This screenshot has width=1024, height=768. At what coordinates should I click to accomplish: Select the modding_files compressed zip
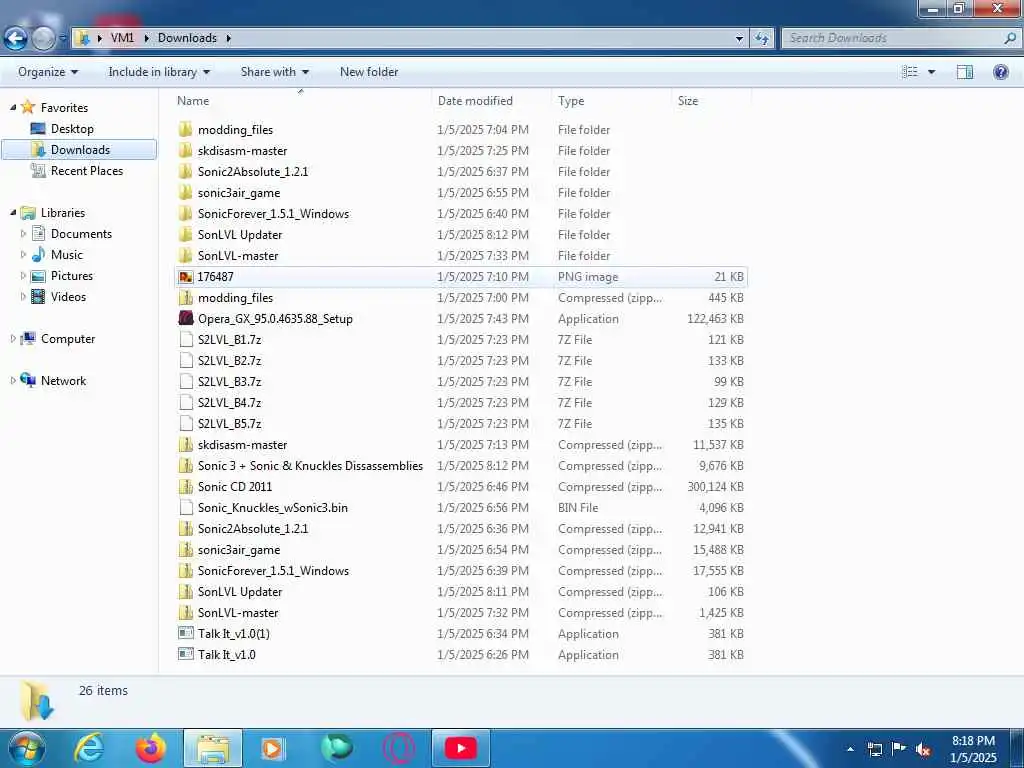coord(235,298)
